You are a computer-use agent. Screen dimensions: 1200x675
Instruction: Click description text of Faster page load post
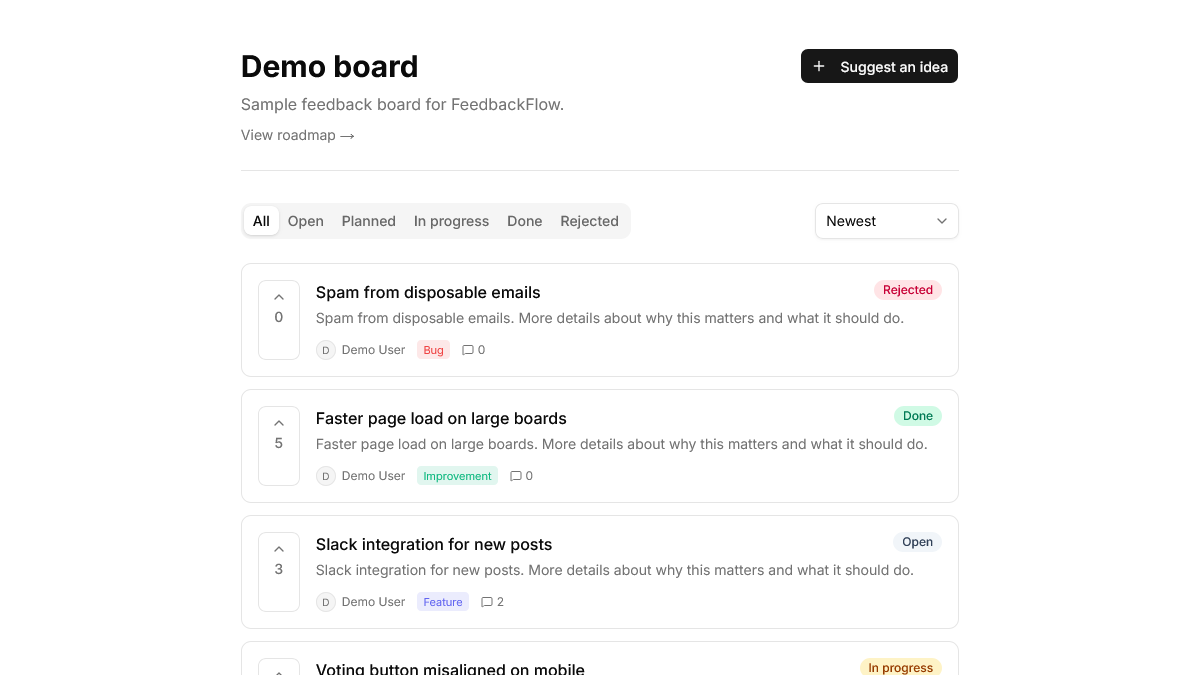(622, 444)
